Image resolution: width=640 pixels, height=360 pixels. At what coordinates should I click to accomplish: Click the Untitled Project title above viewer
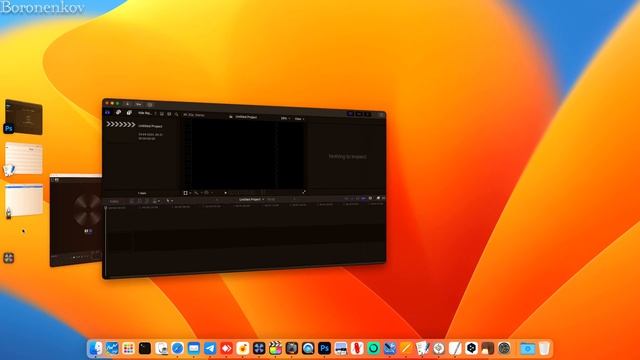[246, 117]
